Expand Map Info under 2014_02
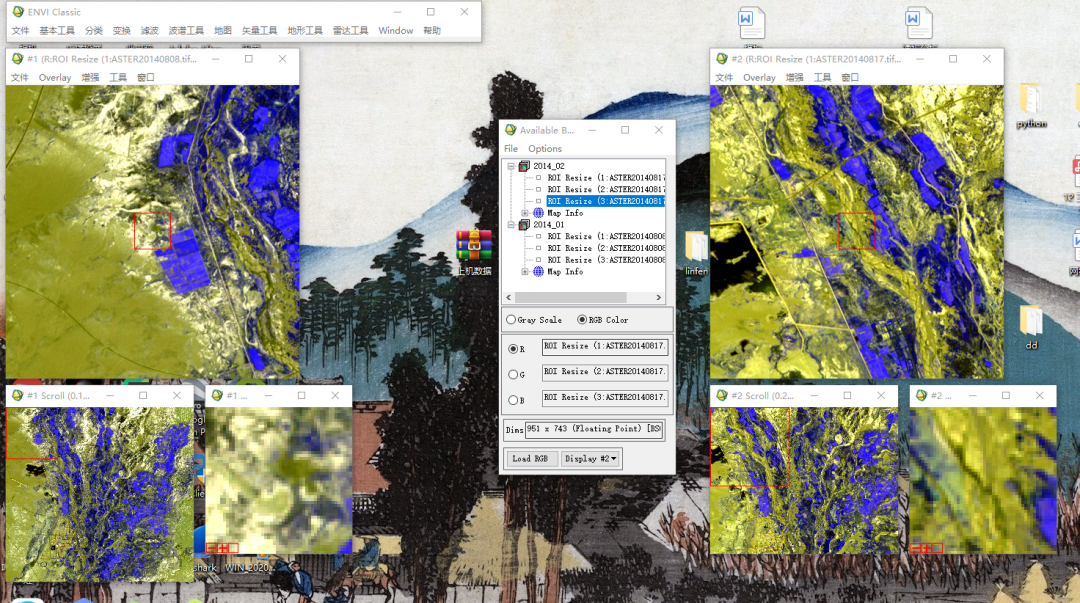The width and height of the screenshot is (1080, 603). click(x=525, y=213)
